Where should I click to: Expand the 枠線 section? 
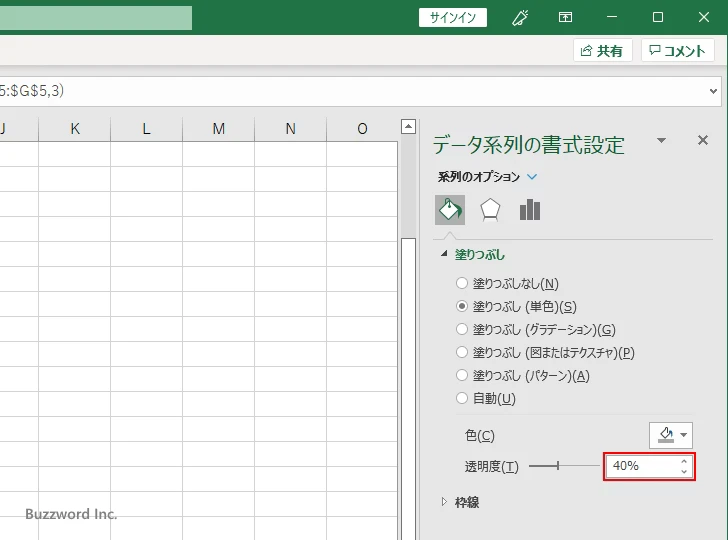[444, 501]
